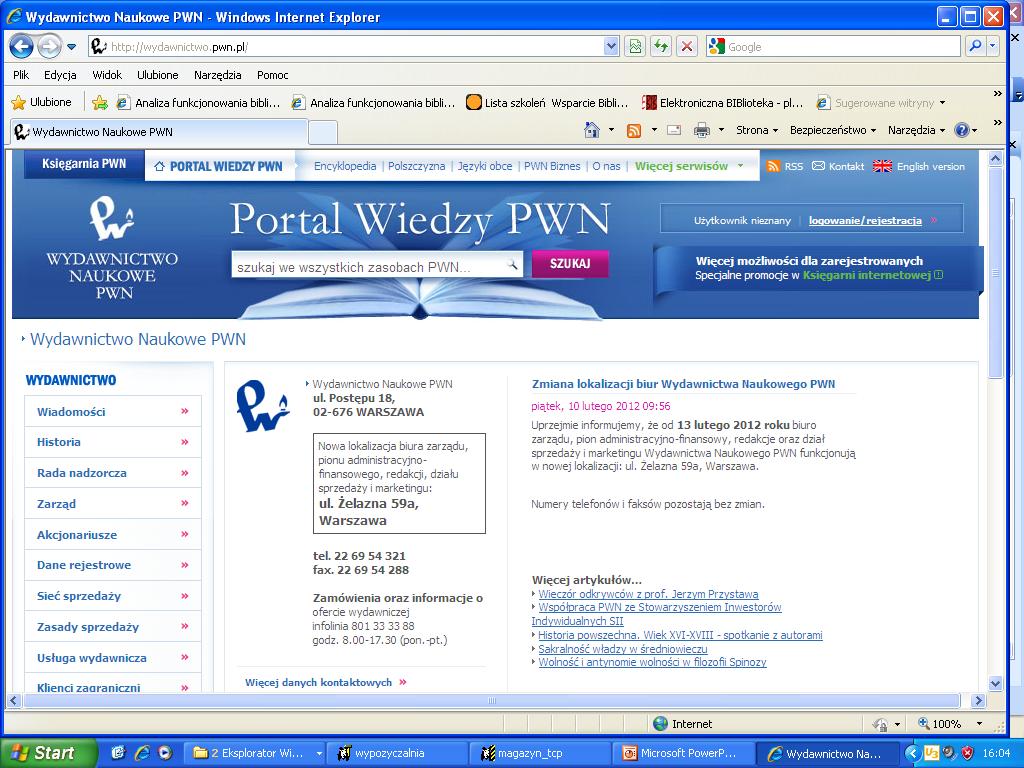Screen dimensions: 1024x768
Task: Click the Print icon in command bar
Action: (702, 131)
